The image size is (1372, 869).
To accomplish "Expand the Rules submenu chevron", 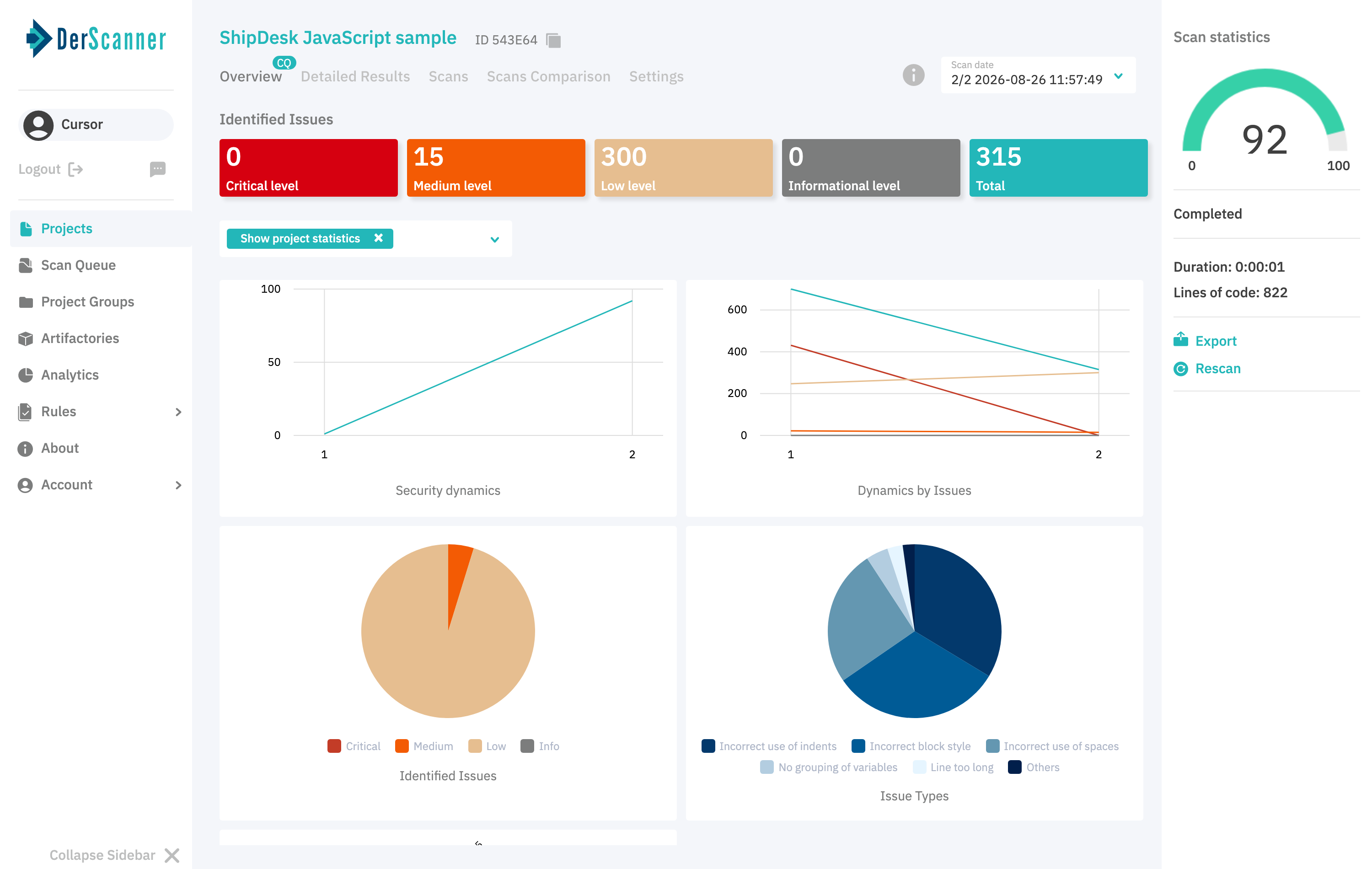I will [178, 412].
